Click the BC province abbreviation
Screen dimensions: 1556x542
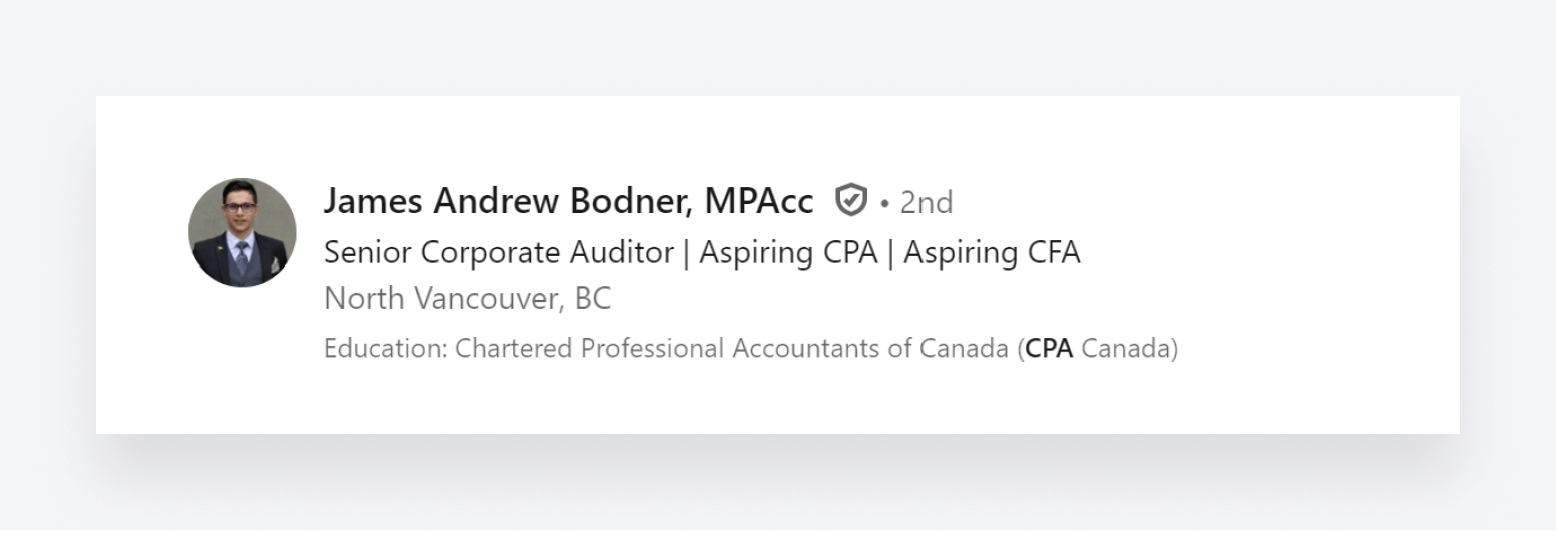tap(592, 299)
